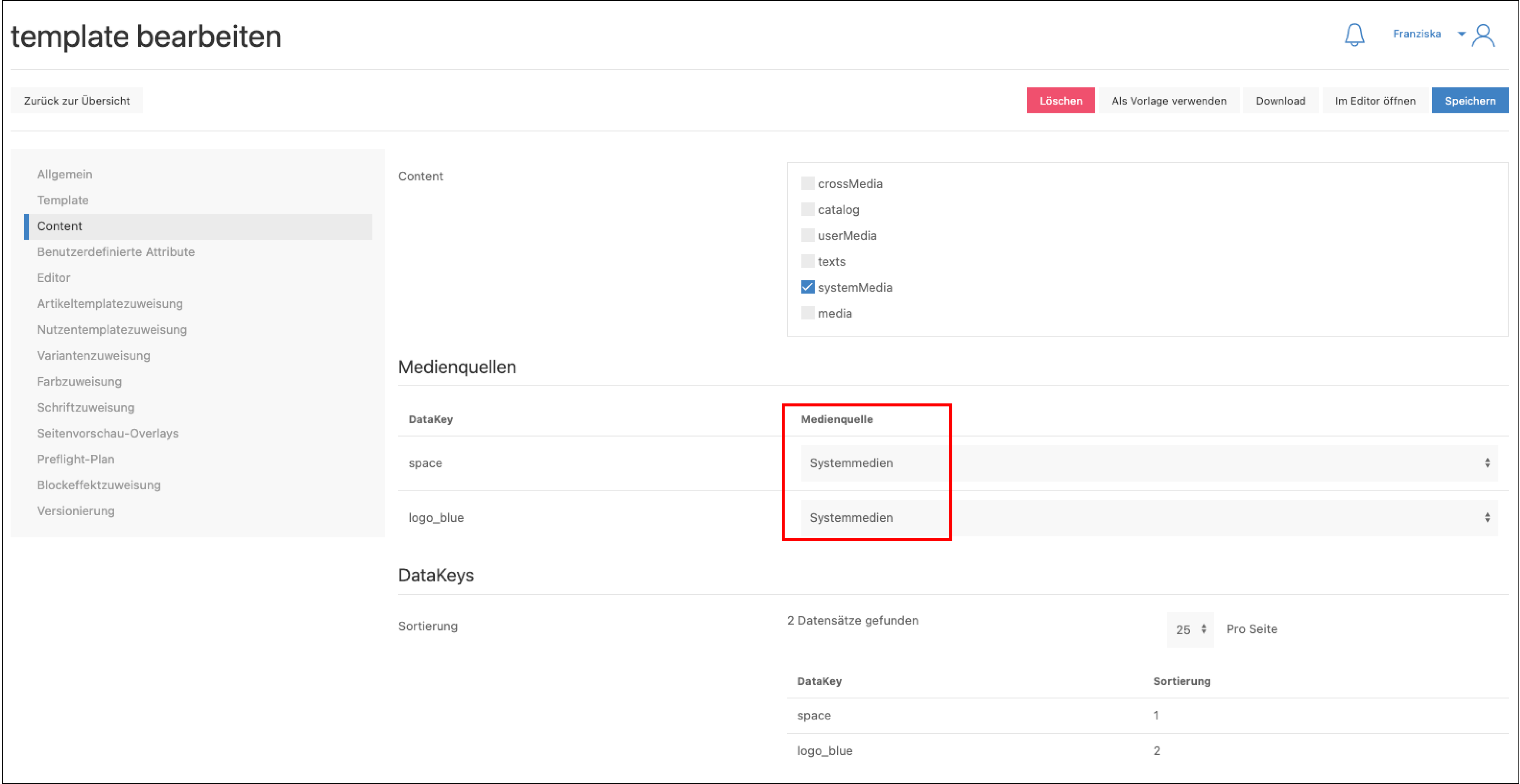Open Benutzerdefinierte Attribute menu item
The height and width of the screenshot is (784, 1520).
pos(116,252)
